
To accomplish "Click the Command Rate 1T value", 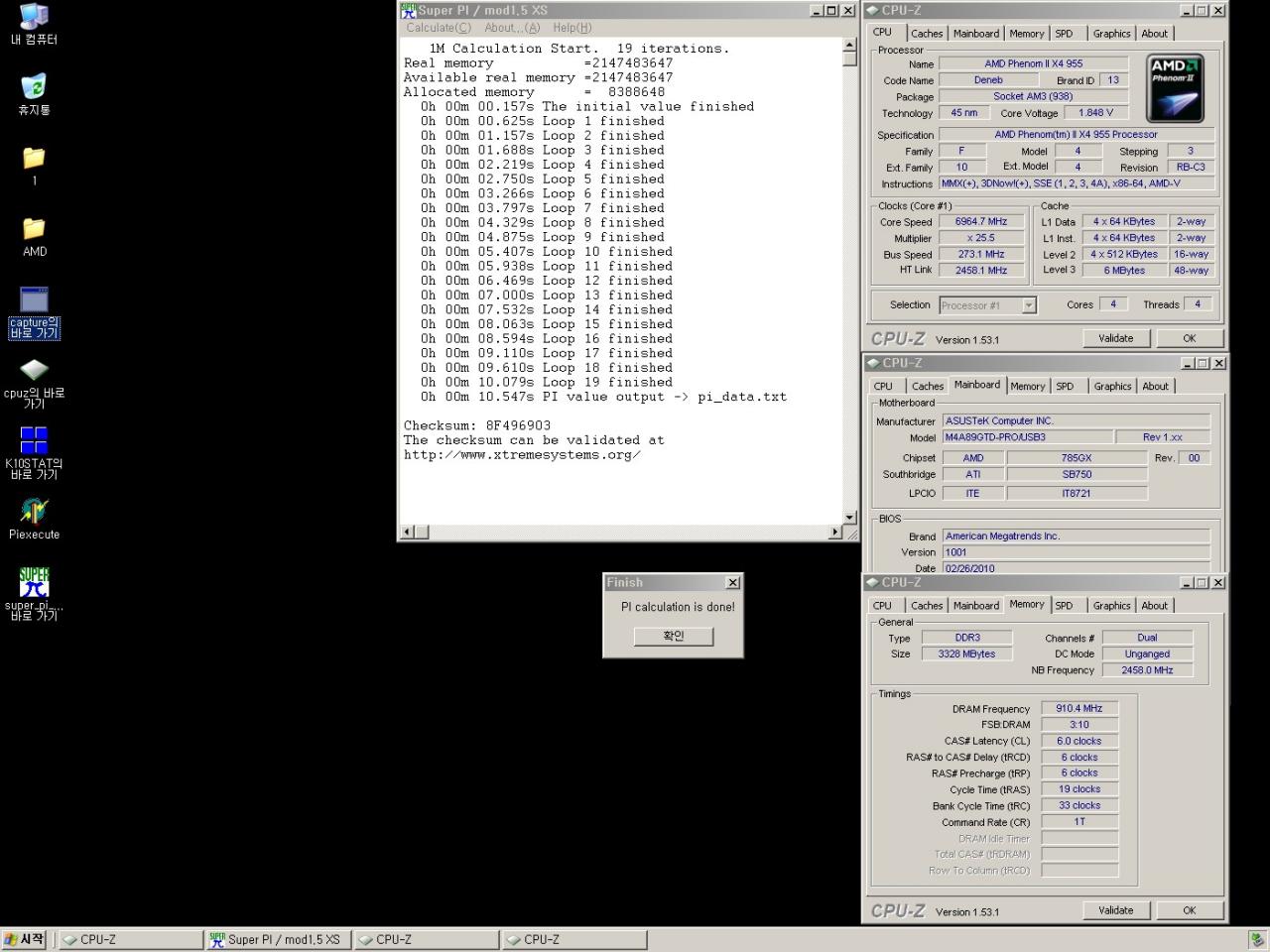I will point(1079,822).
